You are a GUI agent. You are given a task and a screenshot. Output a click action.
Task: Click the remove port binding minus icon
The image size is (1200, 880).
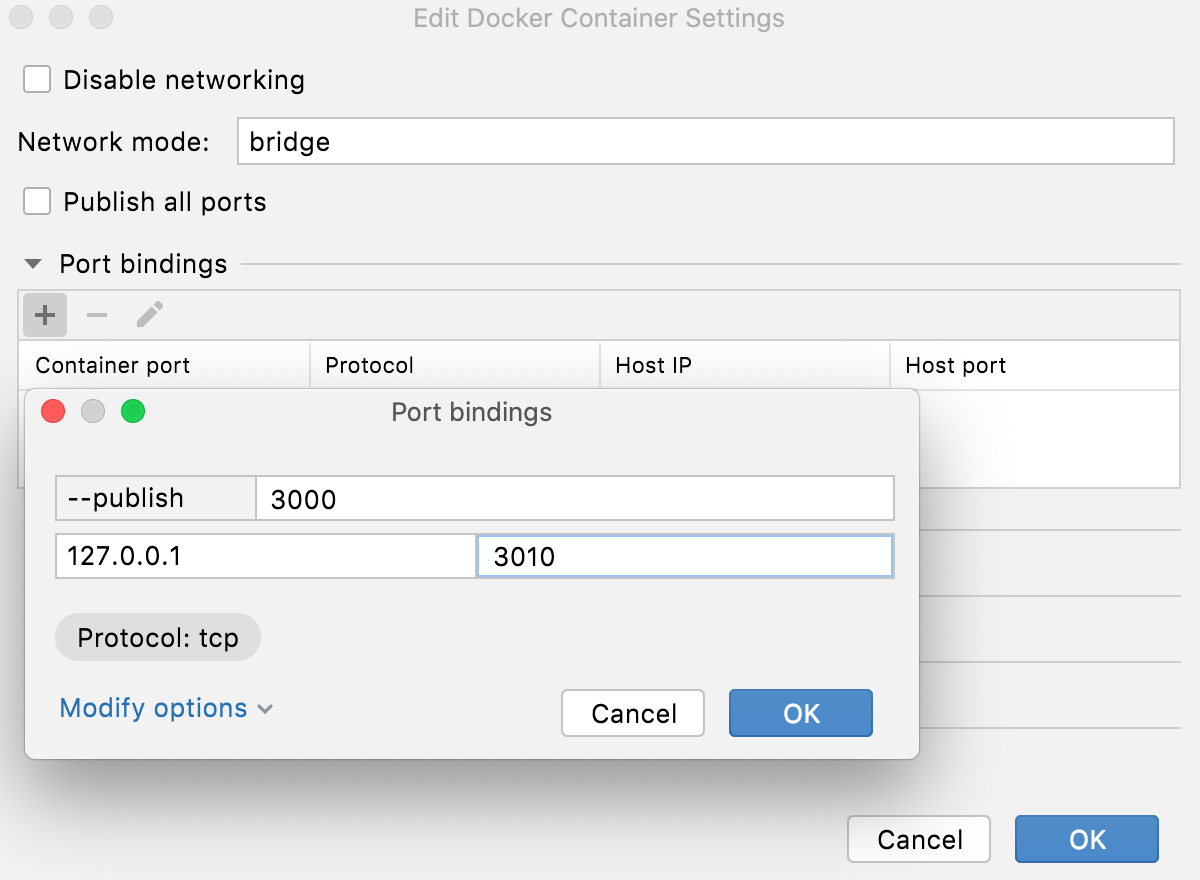point(96,314)
